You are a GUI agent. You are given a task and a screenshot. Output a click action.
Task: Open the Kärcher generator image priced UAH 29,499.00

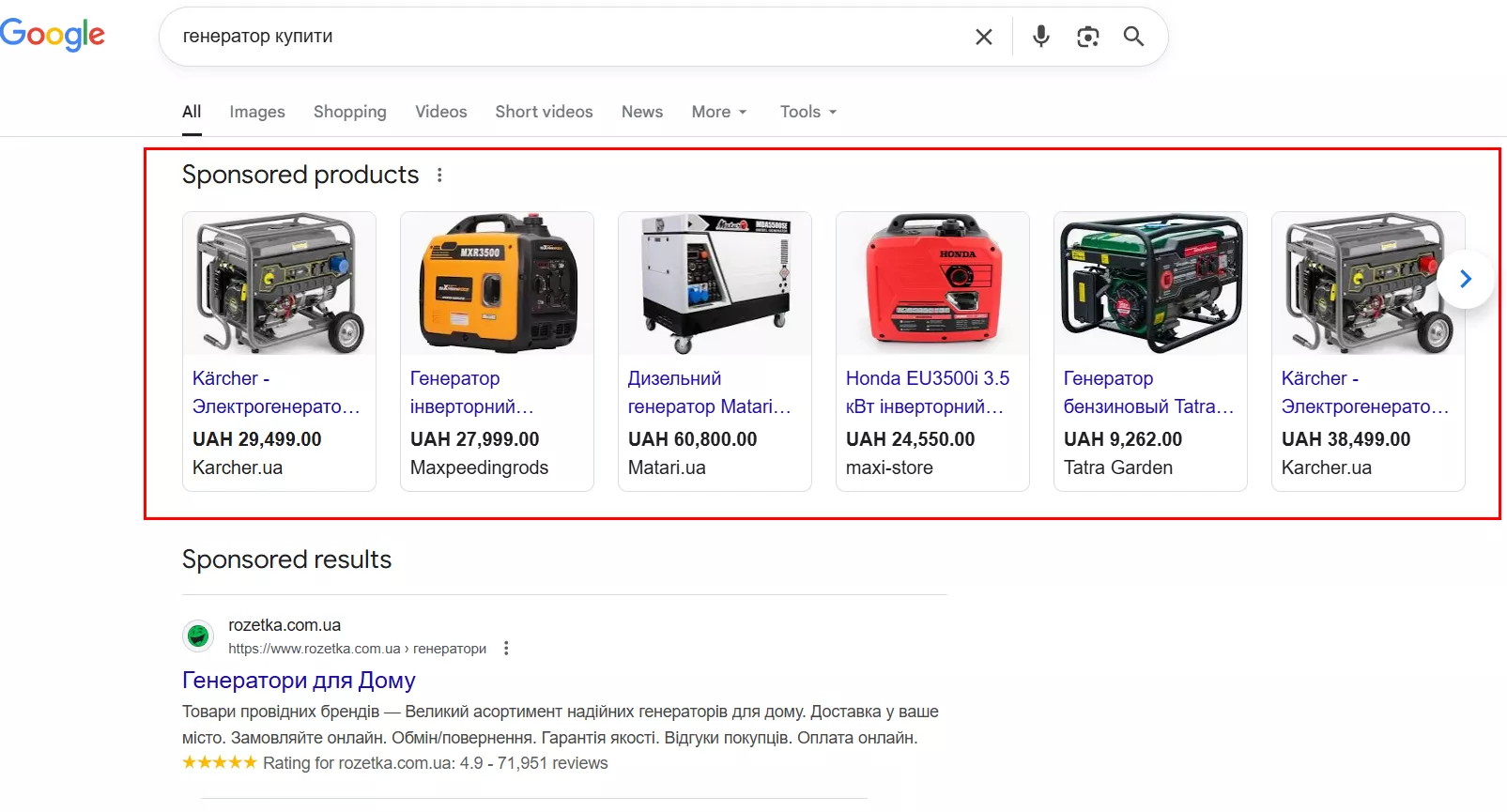pos(279,283)
